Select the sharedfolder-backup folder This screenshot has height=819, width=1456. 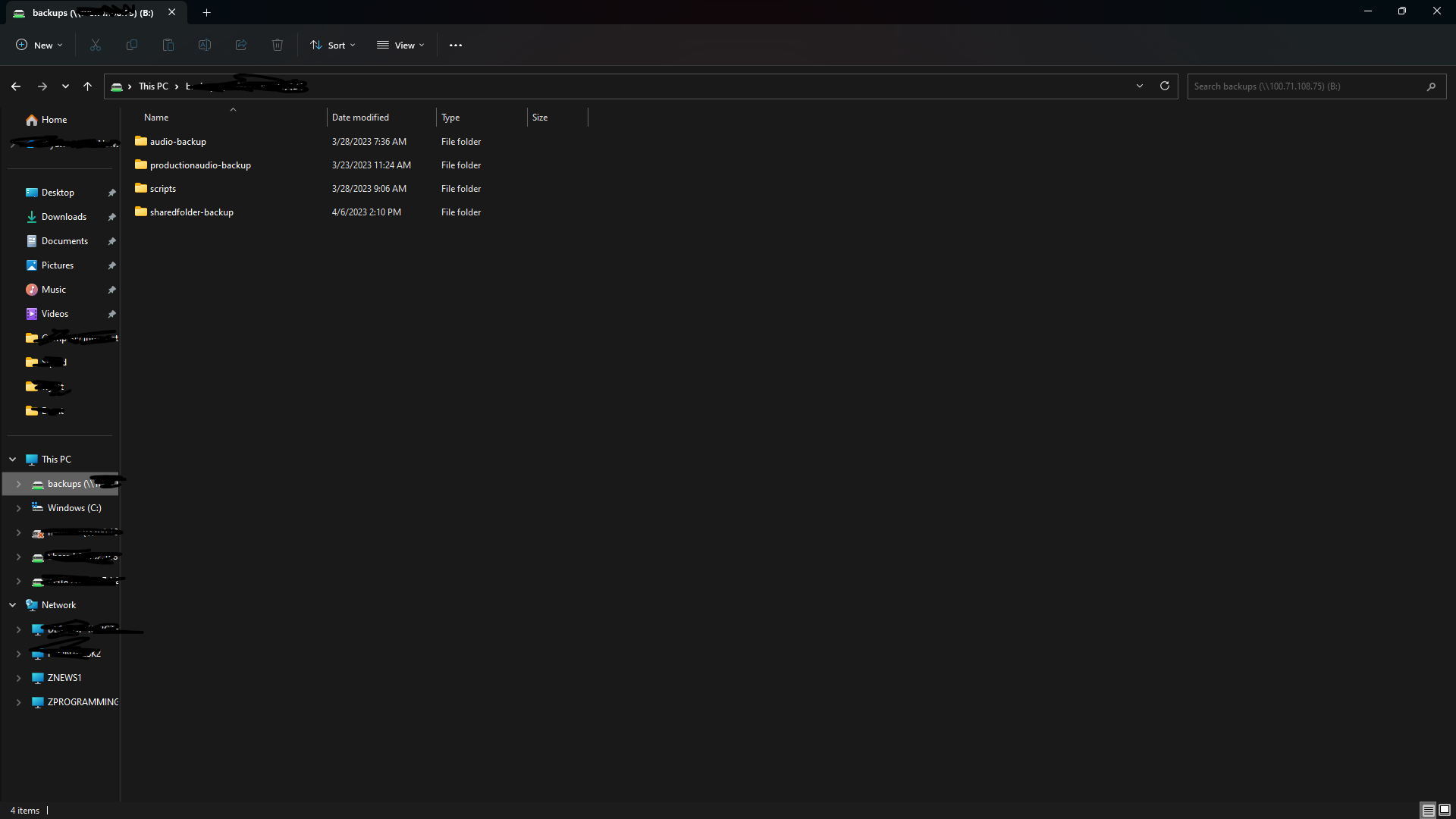(191, 212)
